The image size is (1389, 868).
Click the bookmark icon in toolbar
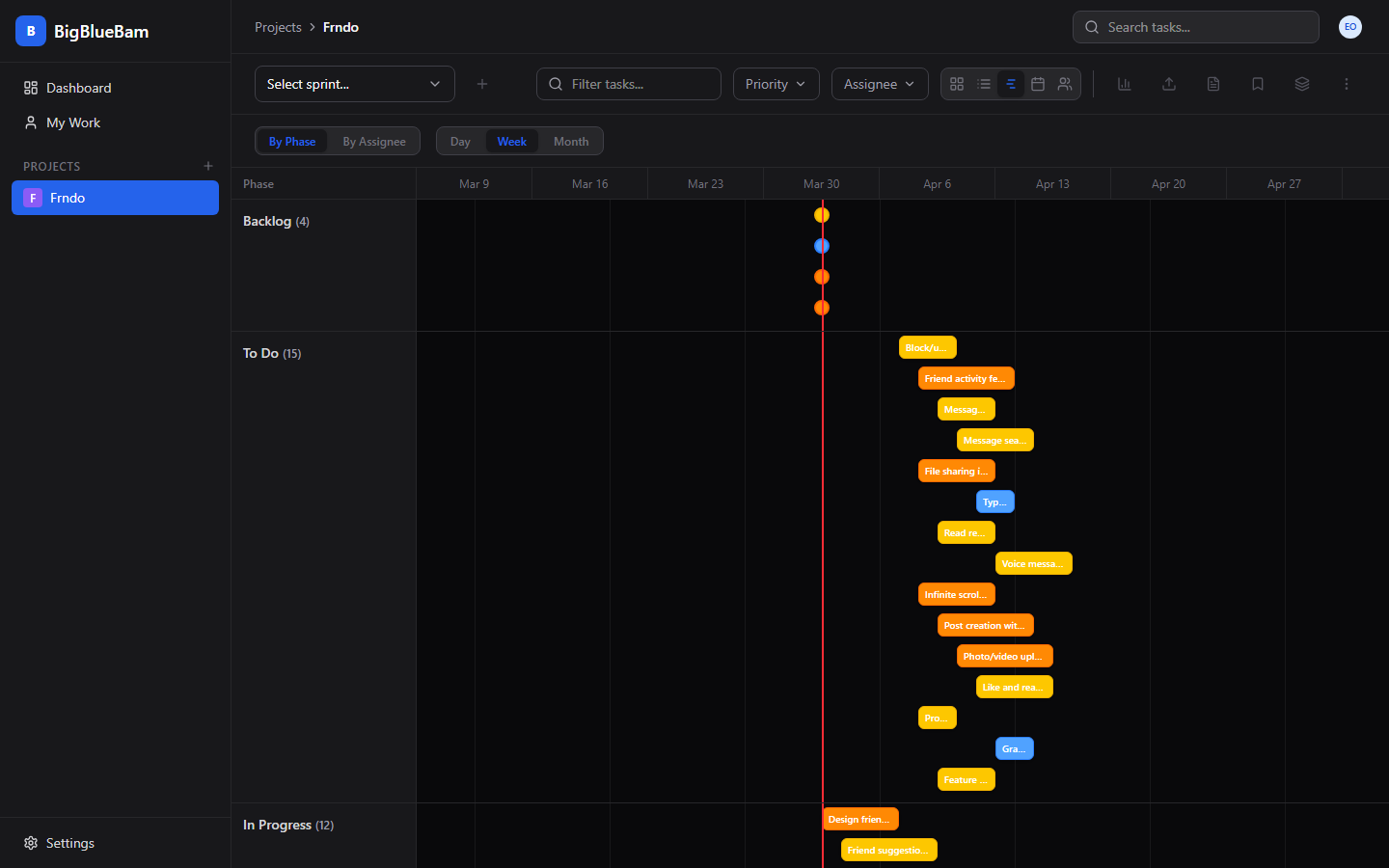[x=1258, y=84]
